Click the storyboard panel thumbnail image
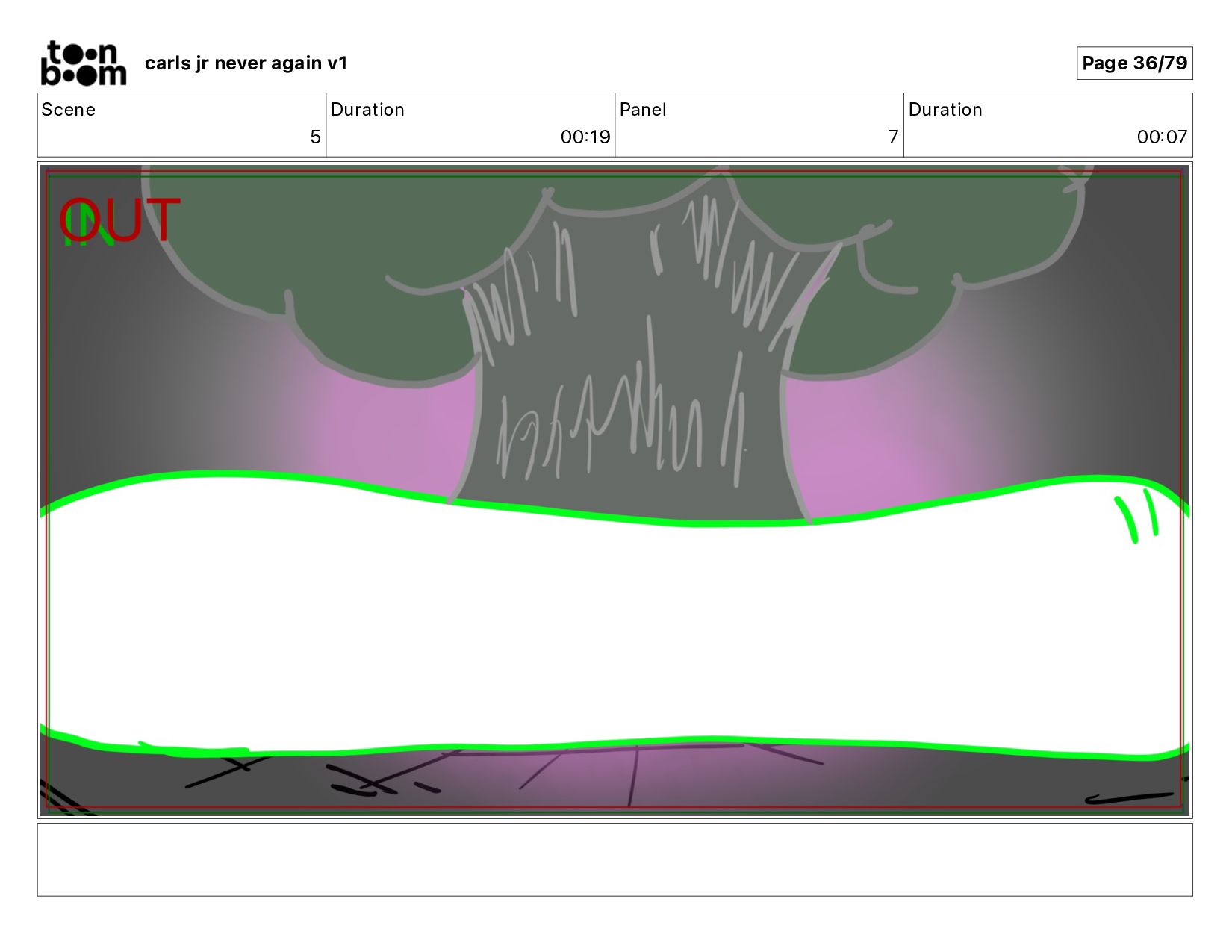1232x952 pixels. point(615,490)
